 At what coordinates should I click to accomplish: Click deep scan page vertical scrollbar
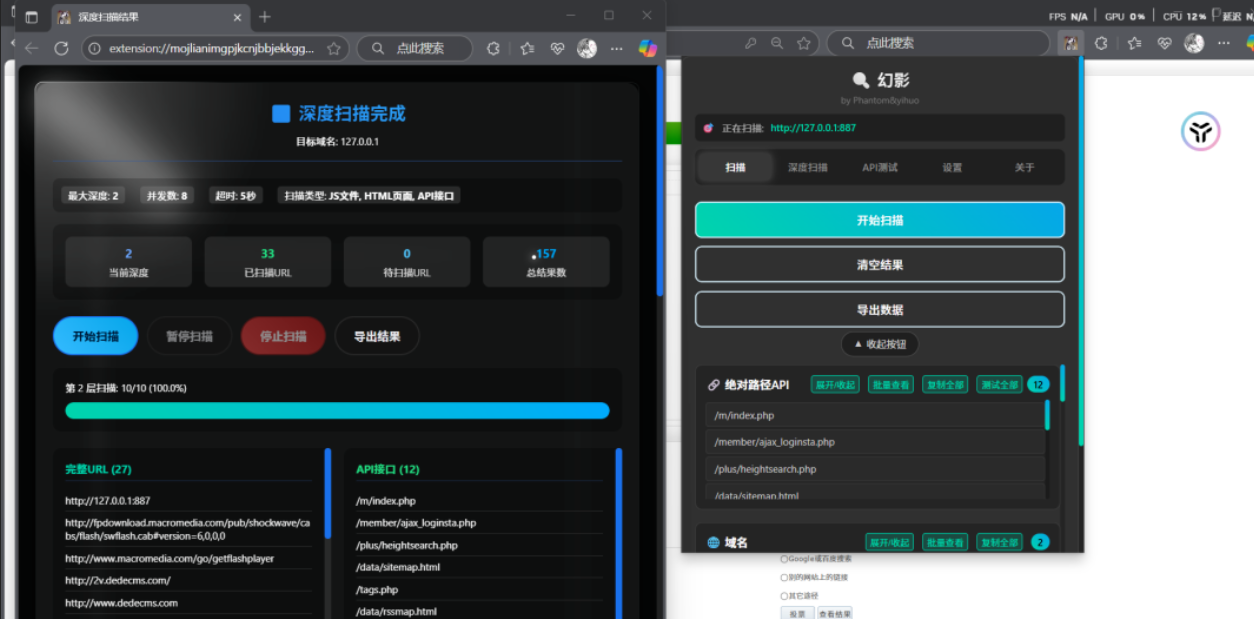click(659, 180)
